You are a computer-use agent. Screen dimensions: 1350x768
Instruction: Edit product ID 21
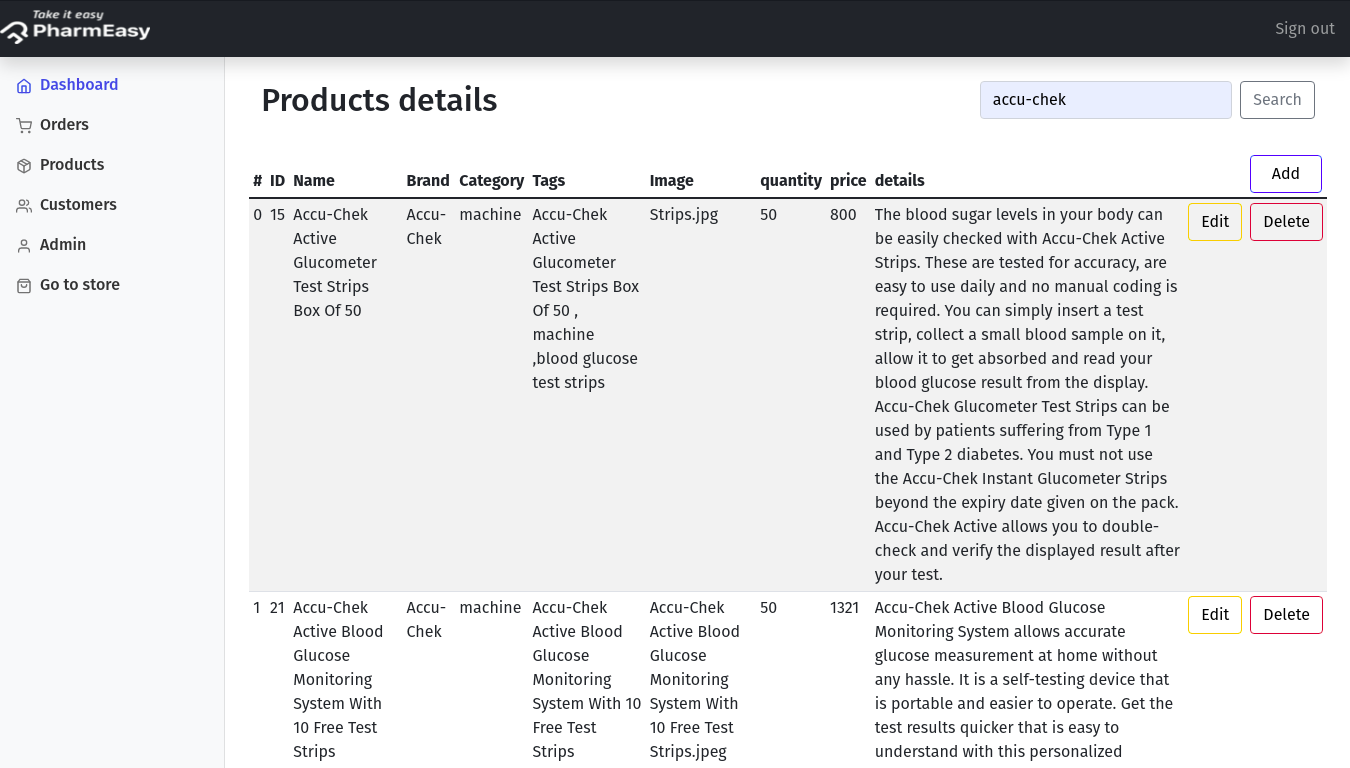(x=1215, y=615)
